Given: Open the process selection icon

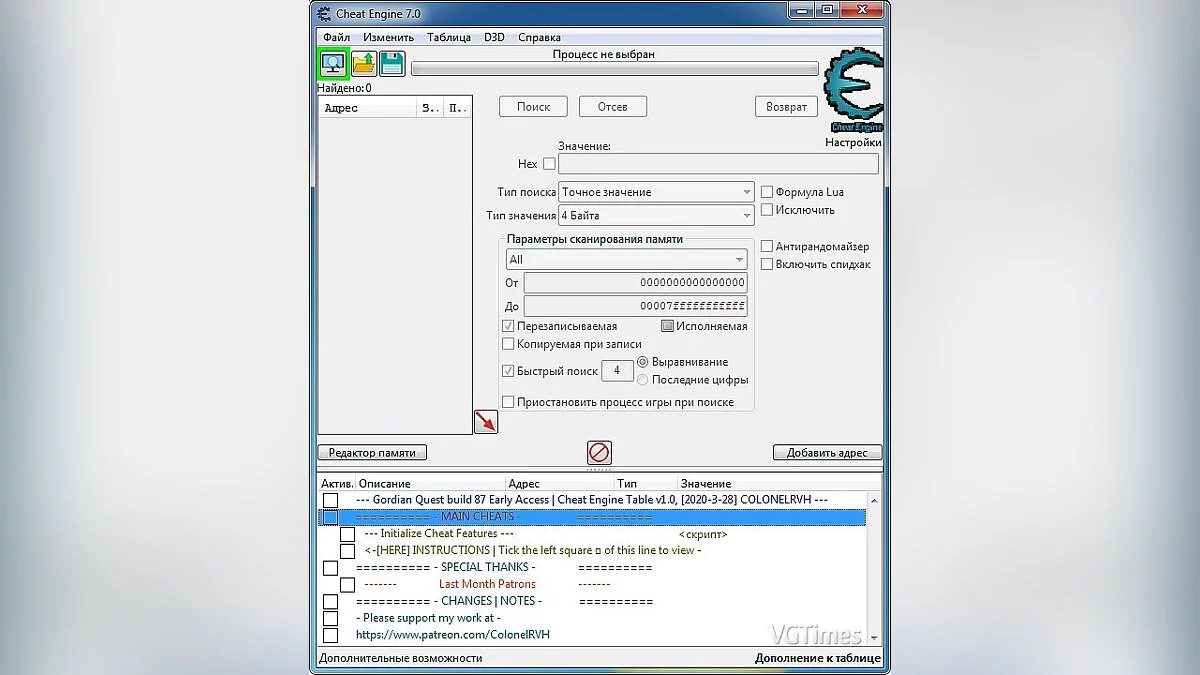Looking at the screenshot, I should tap(333, 64).
